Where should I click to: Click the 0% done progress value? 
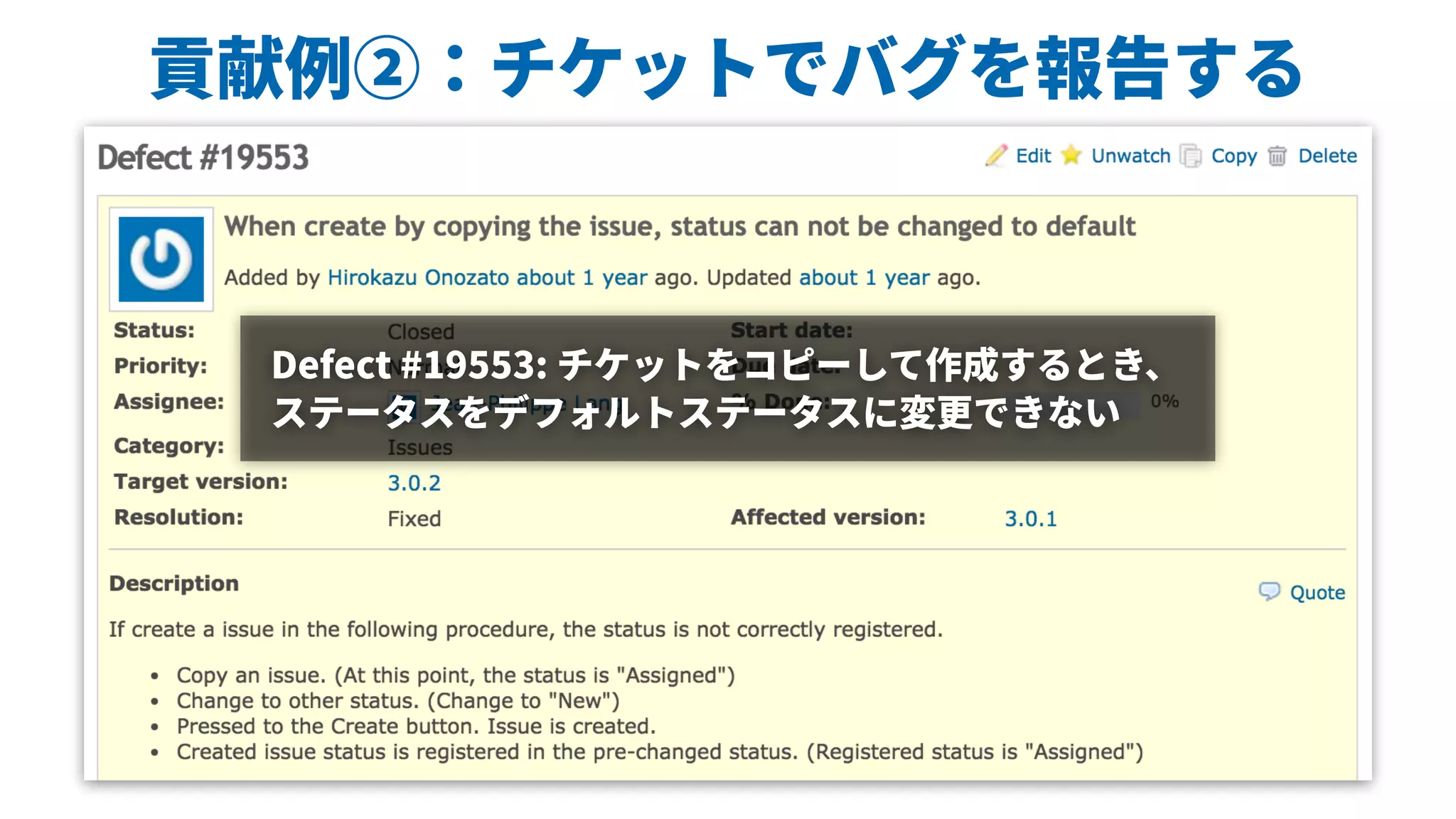[1165, 401]
